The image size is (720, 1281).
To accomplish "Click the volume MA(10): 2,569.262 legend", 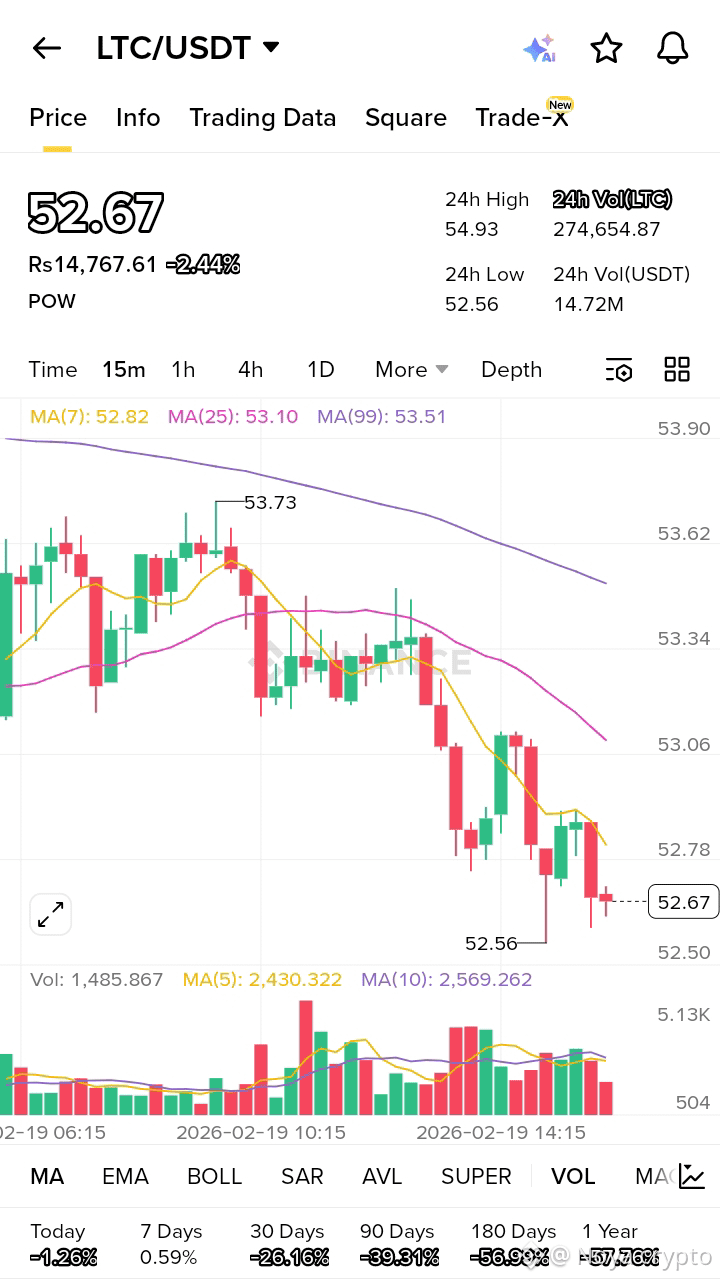I will tap(447, 980).
